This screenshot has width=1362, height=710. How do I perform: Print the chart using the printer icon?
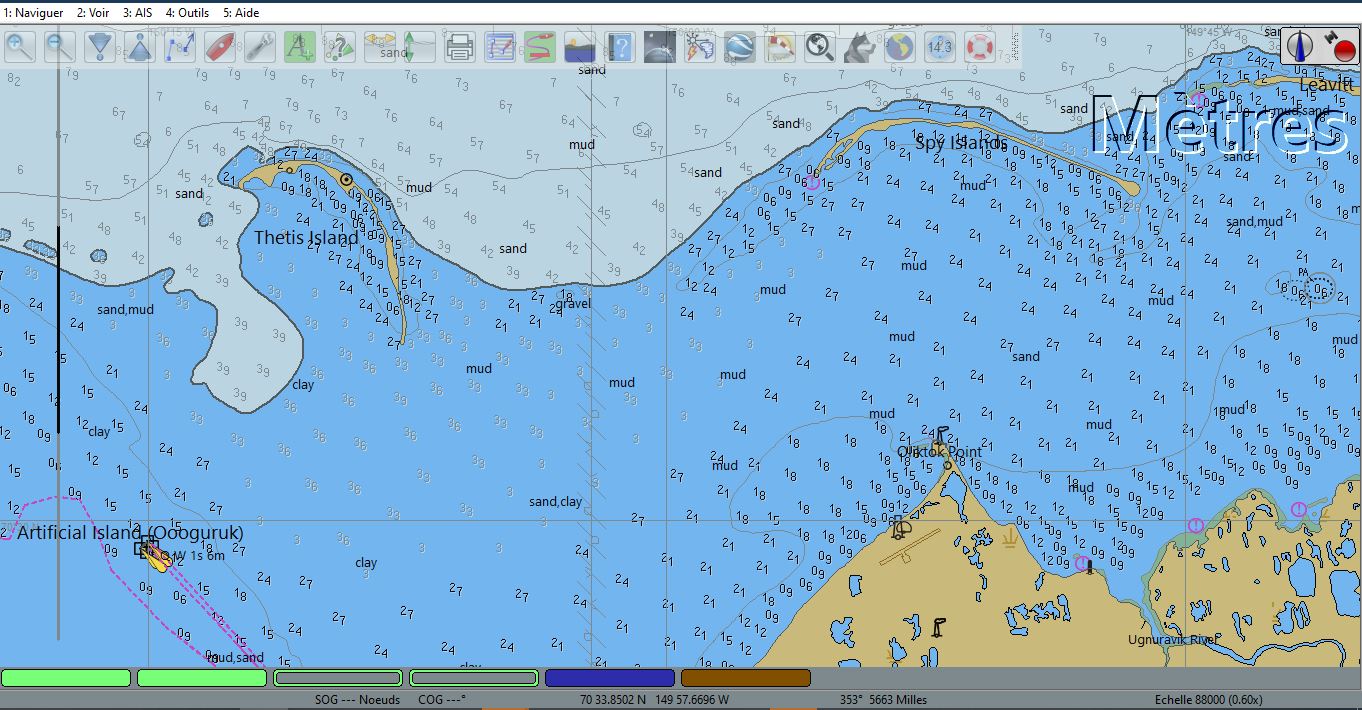point(460,47)
